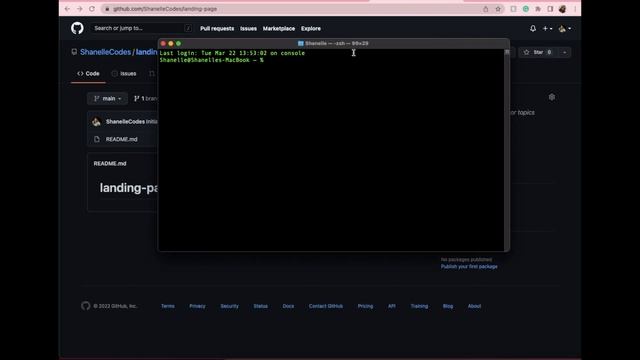The width and height of the screenshot is (640, 360).
Task: Open the Privacy footer link
Action: 198,306
